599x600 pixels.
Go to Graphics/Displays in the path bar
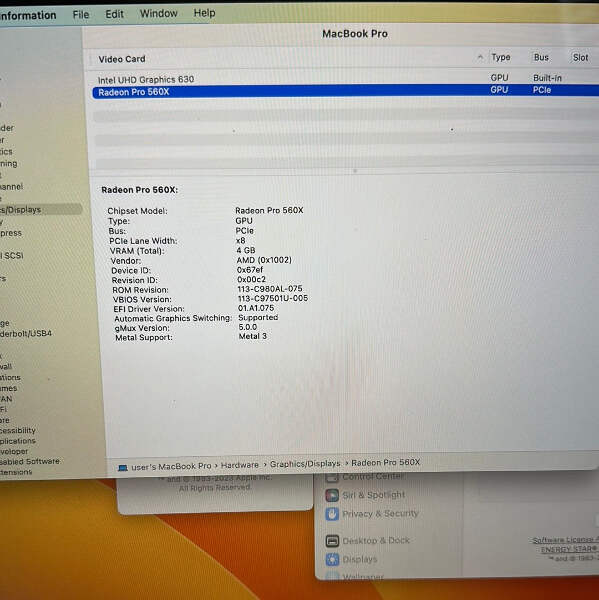305,464
